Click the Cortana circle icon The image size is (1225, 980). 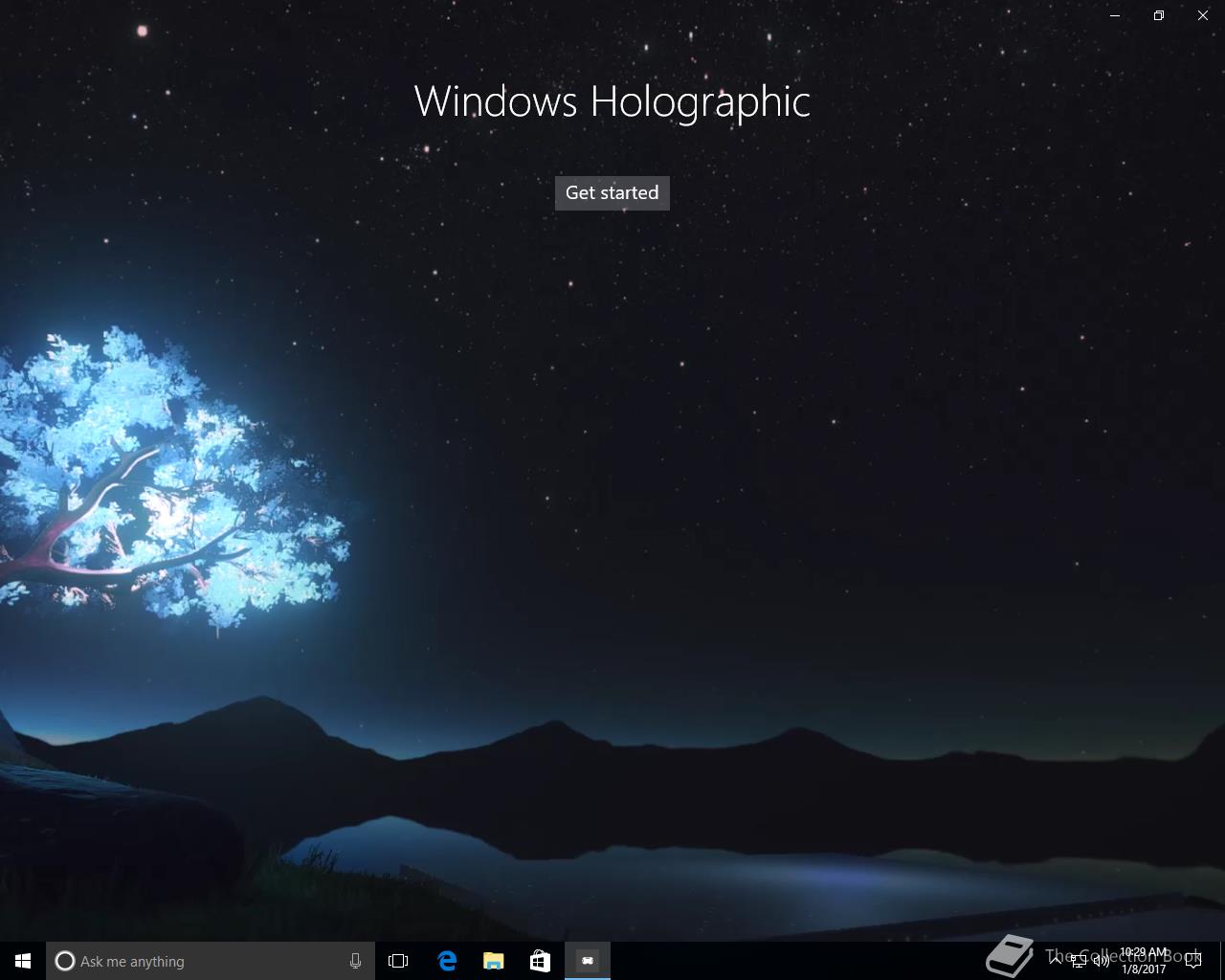tap(64, 961)
